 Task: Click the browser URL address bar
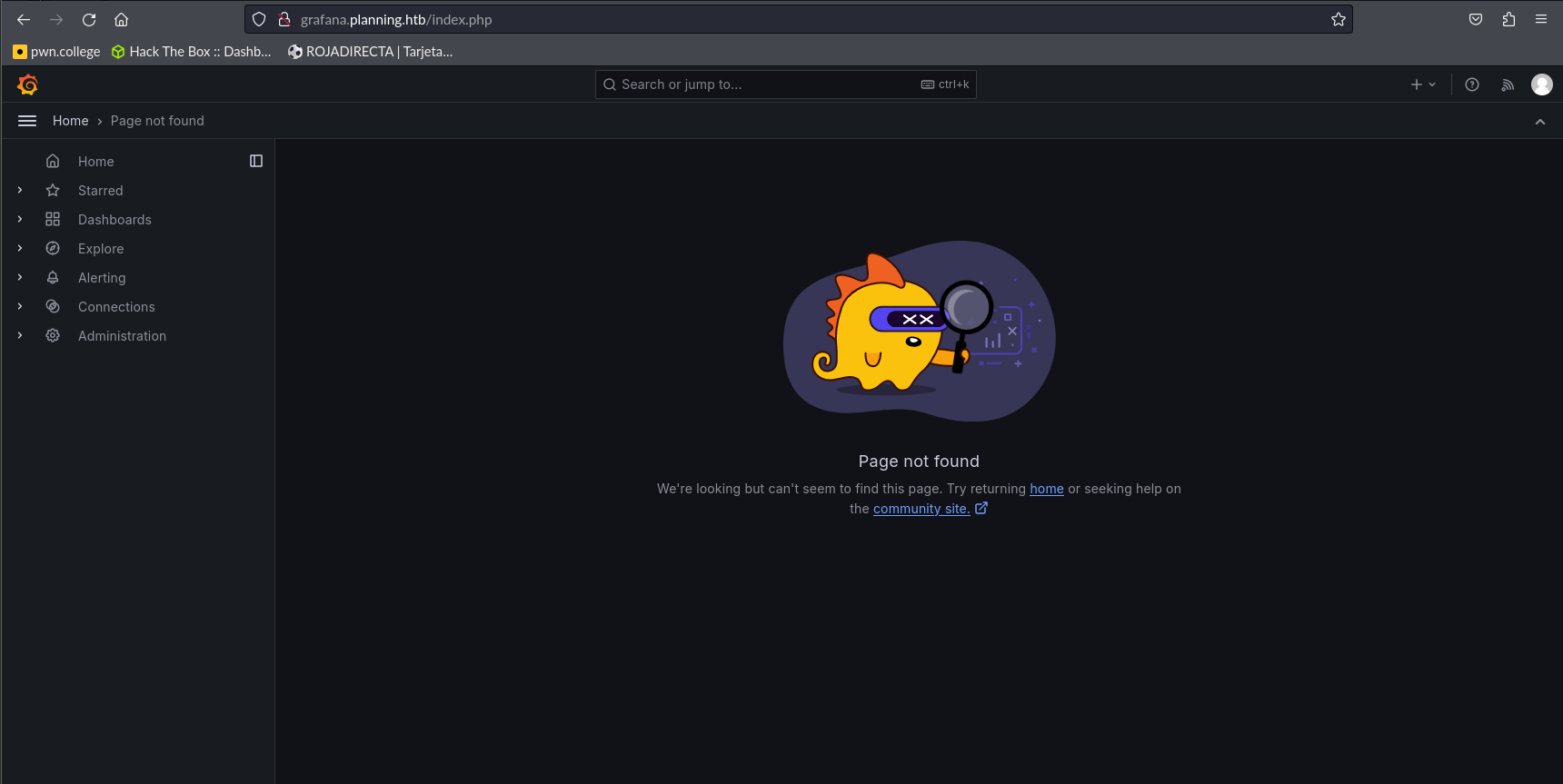pyautogui.click(x=799, y=19)
